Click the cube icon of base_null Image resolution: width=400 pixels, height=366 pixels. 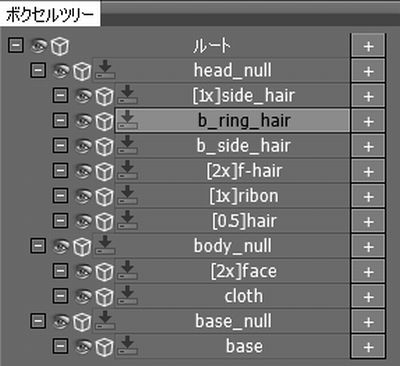click(82, 322)
